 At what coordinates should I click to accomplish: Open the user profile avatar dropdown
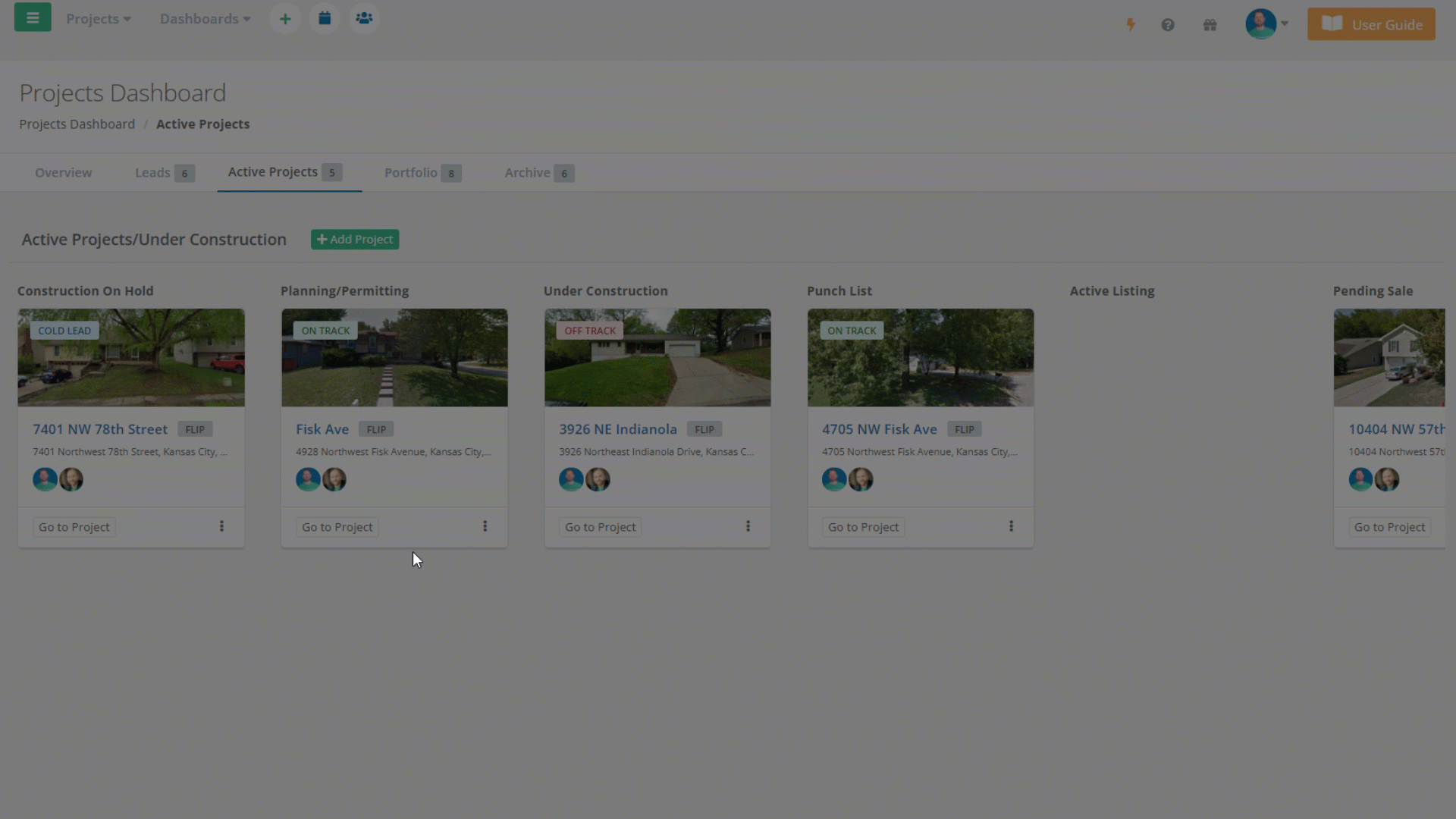1266,24
